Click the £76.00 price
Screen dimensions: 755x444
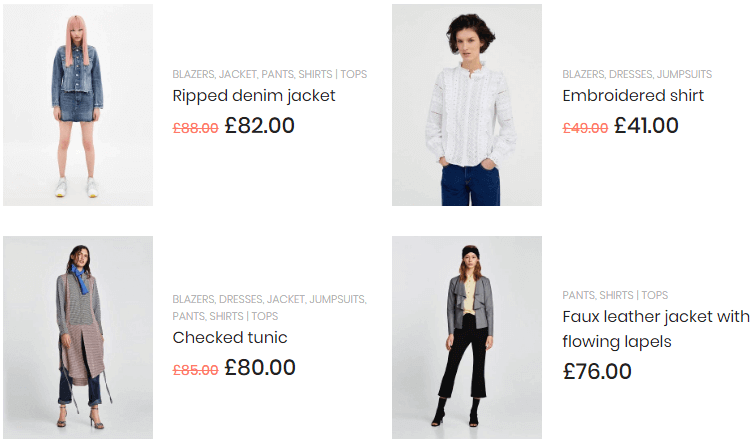pos(597,371)
